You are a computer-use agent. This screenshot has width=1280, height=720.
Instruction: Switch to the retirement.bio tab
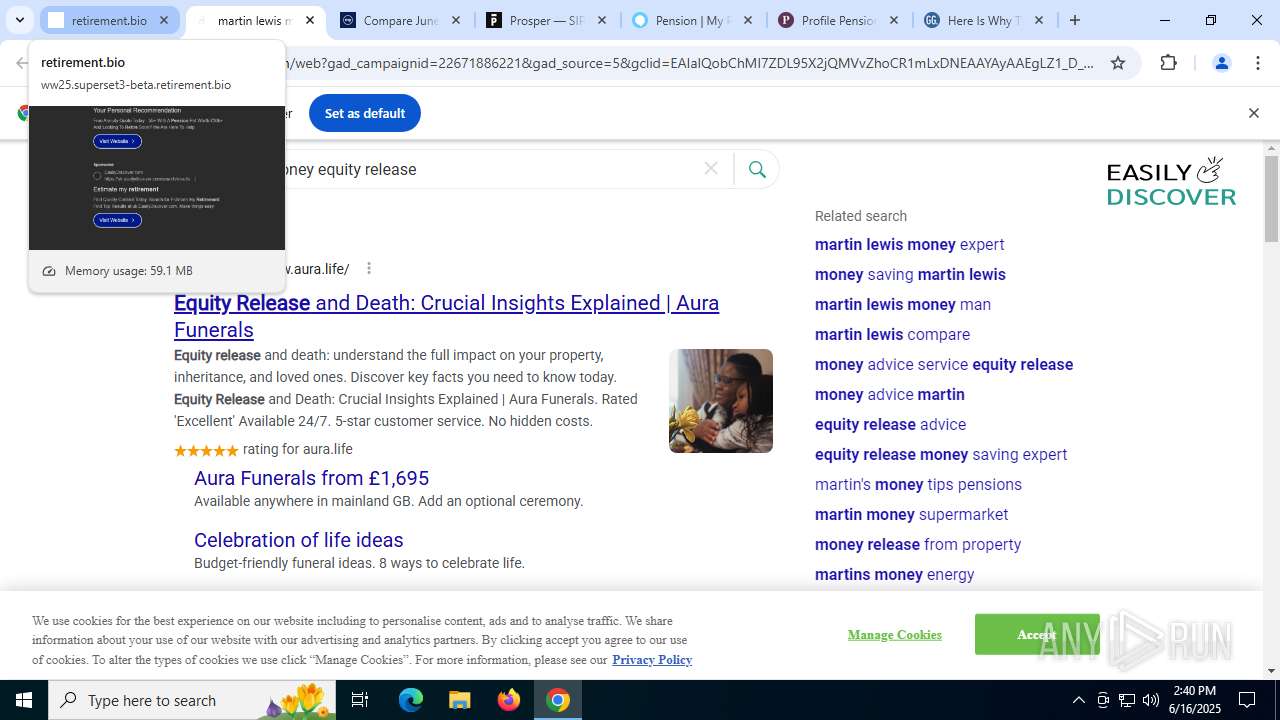[109, 20]
